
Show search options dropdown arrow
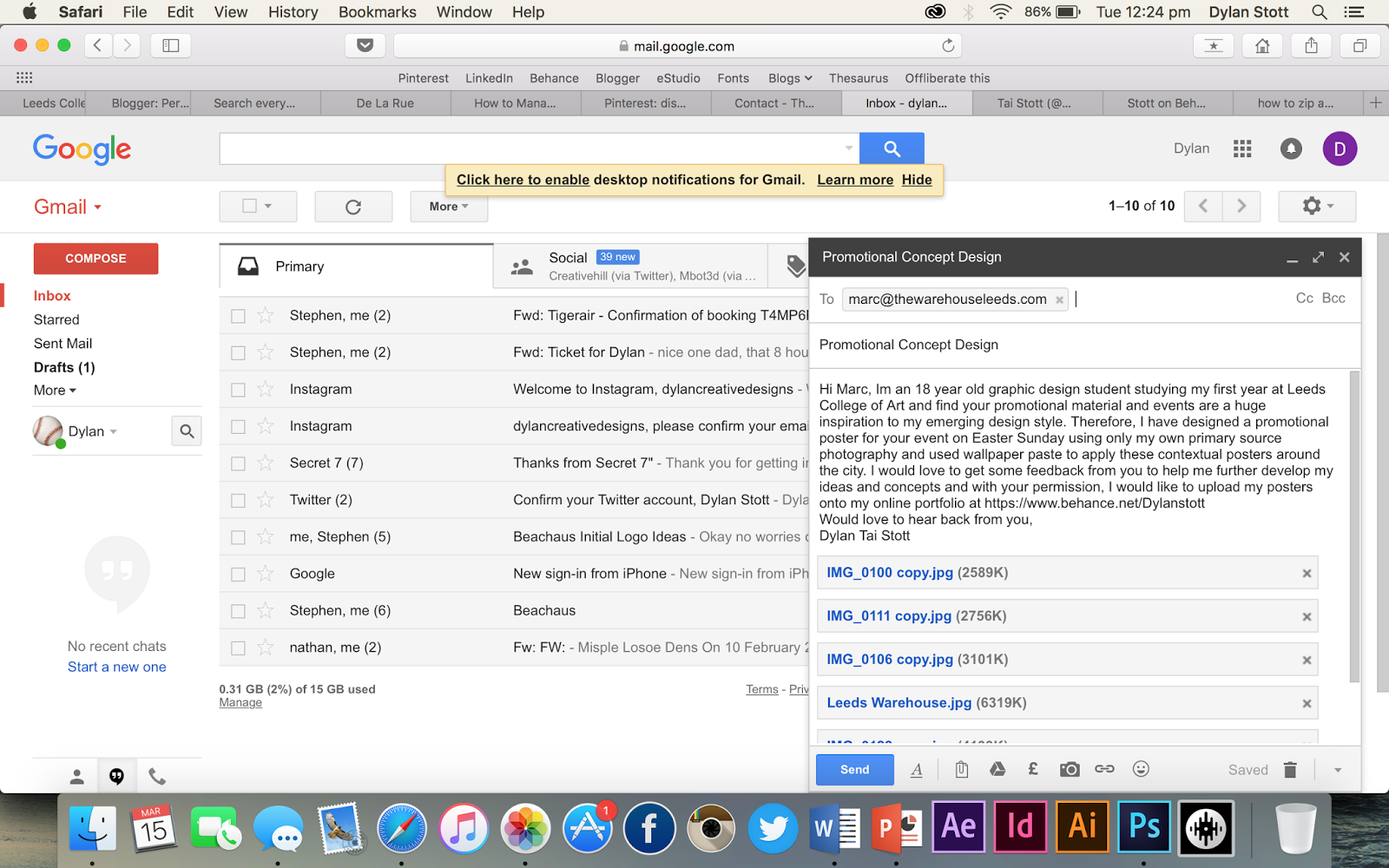pos(848,148)
